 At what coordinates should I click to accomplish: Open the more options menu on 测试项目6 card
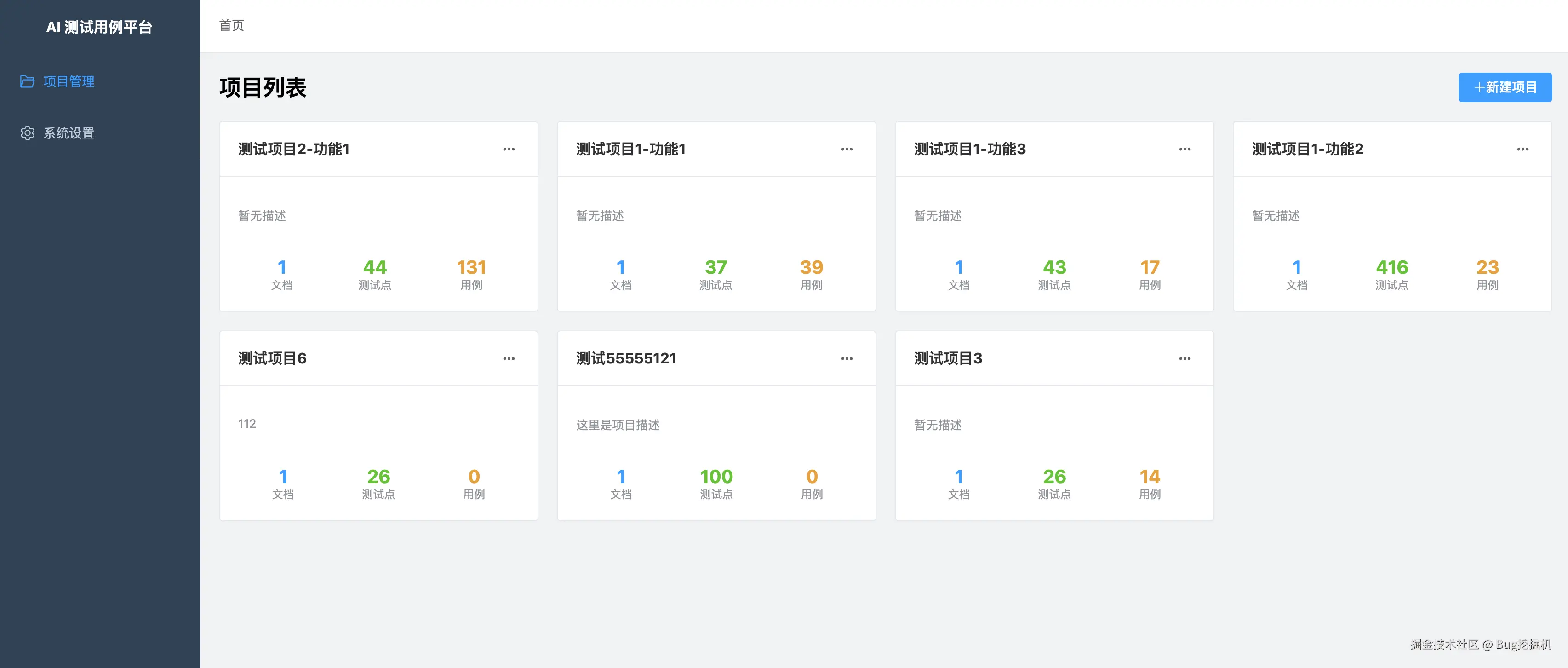point(509,359)
